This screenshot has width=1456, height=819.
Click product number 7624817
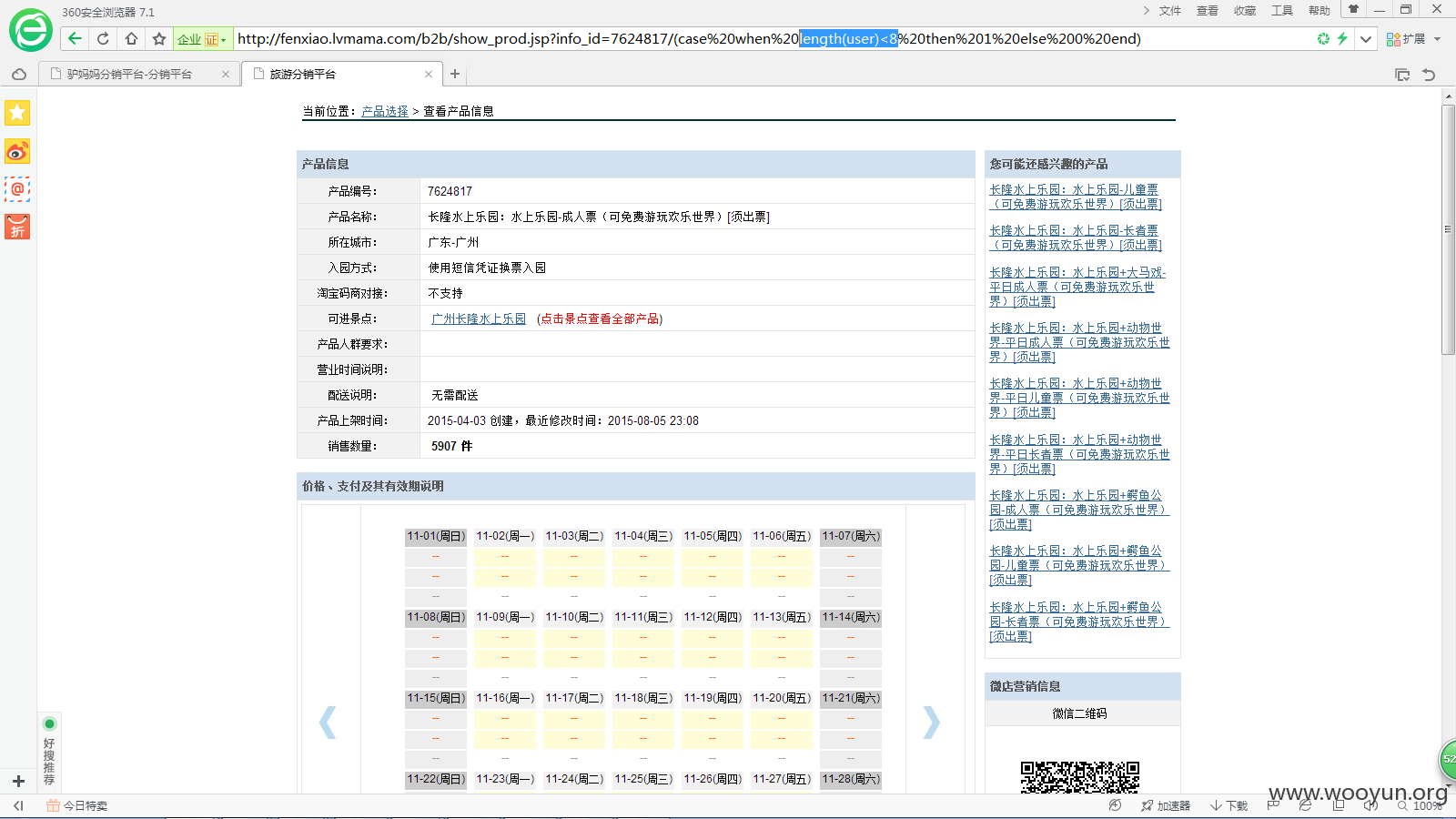tap(450, 191)
